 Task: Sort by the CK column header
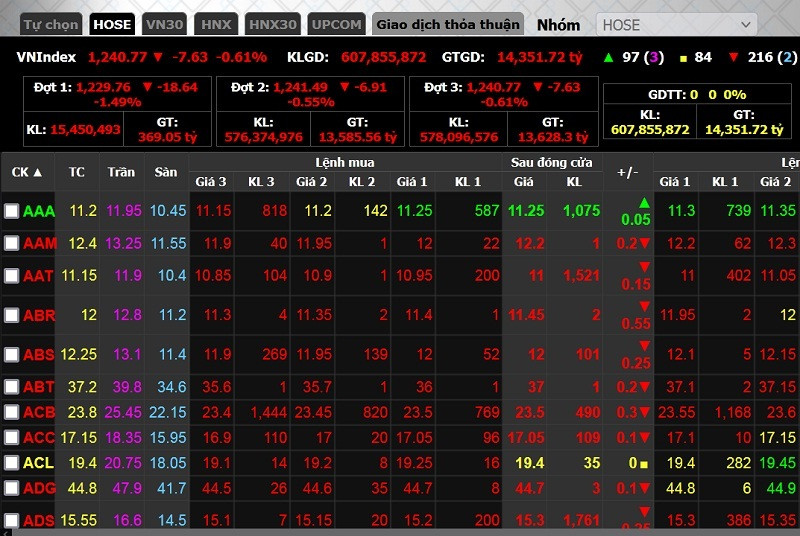coord(27,172)
